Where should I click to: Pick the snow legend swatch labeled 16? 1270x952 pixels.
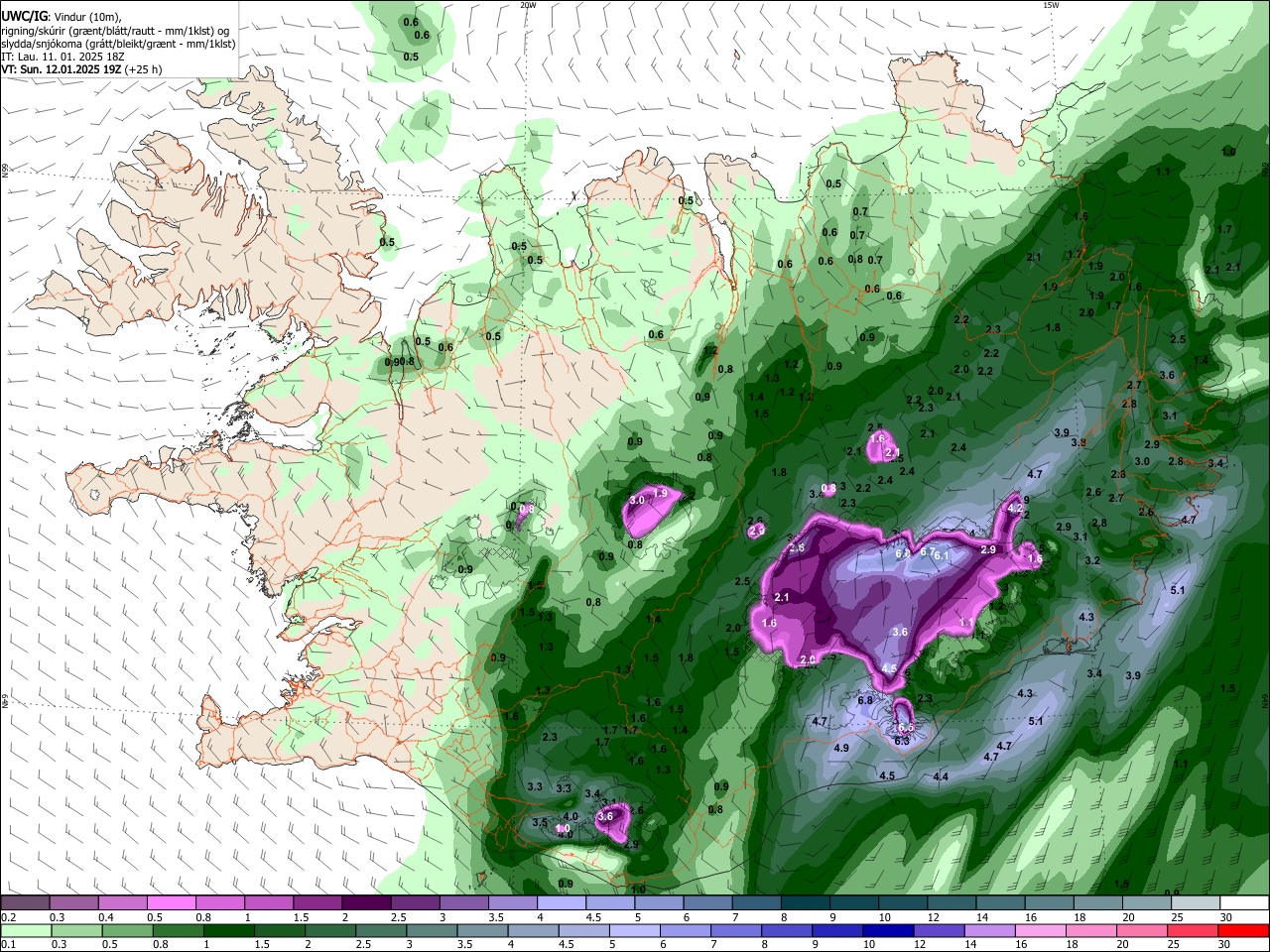pos(1049,903)
